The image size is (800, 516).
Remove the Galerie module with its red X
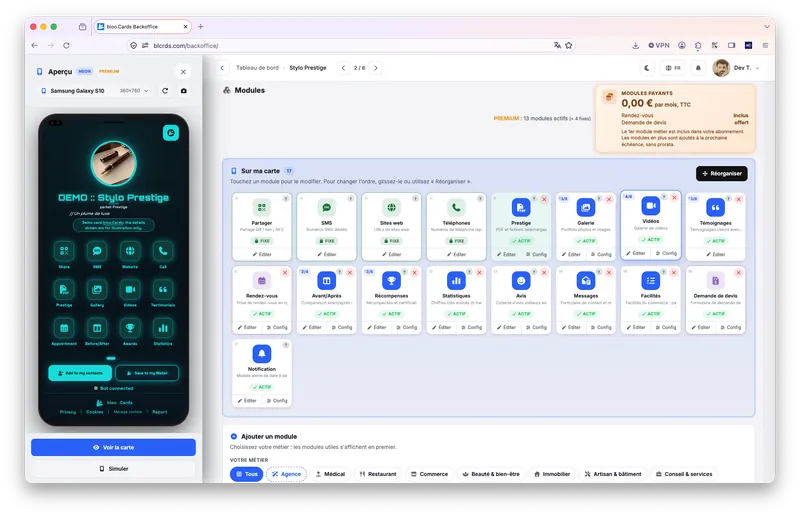609,199
